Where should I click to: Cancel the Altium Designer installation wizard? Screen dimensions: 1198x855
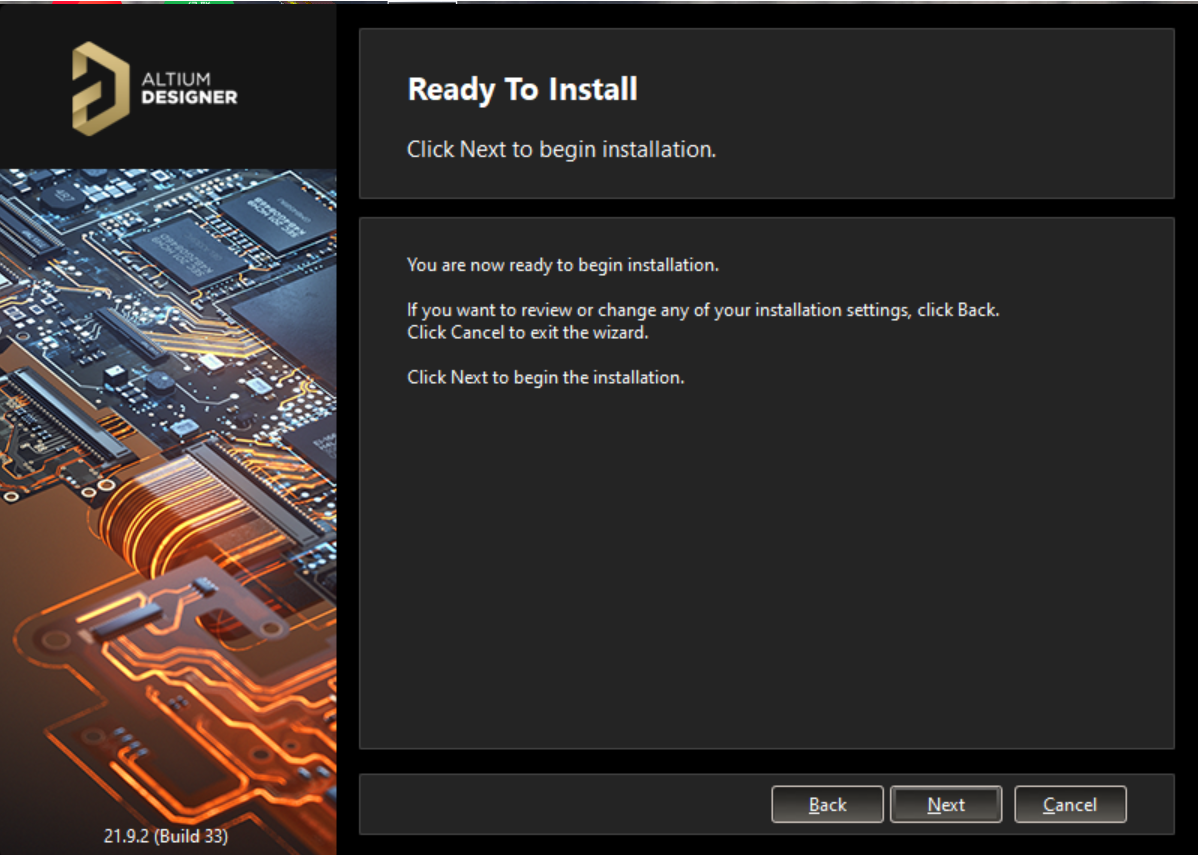(x=1070, y=805)
